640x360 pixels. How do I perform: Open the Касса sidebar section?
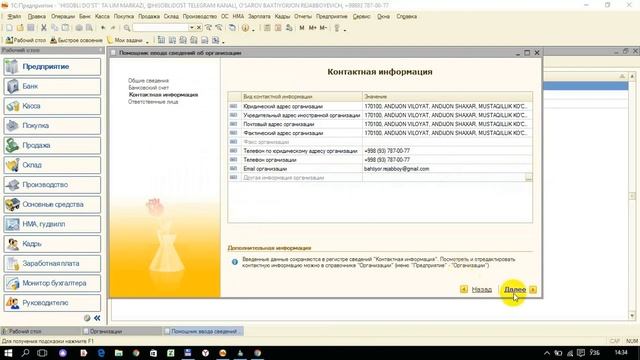click(52, 106)
